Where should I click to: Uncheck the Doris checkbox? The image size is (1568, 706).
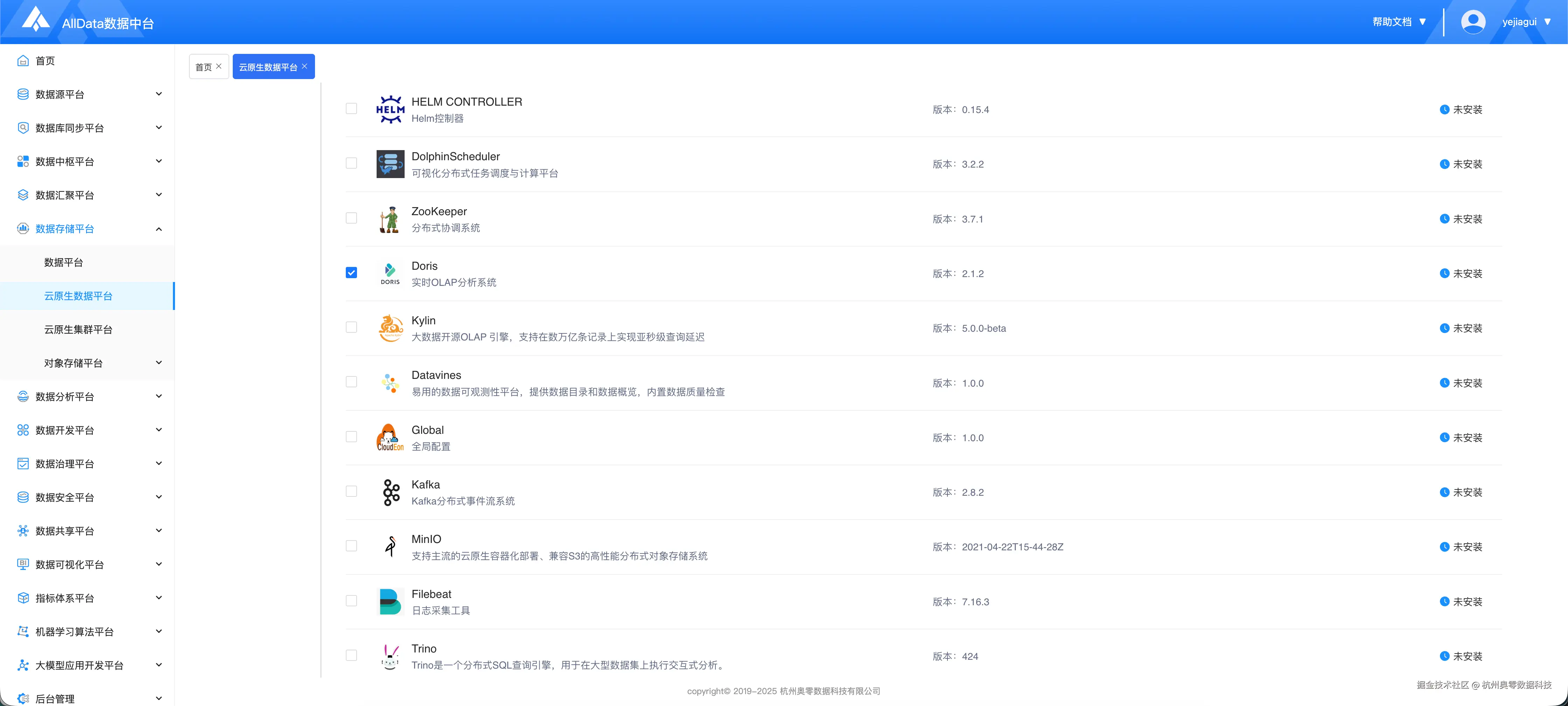pos(351,273)
